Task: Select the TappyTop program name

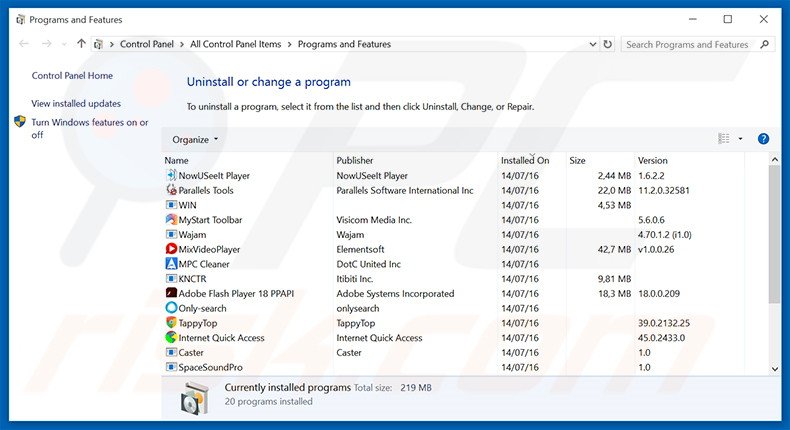Action: [x=198, y=323]
